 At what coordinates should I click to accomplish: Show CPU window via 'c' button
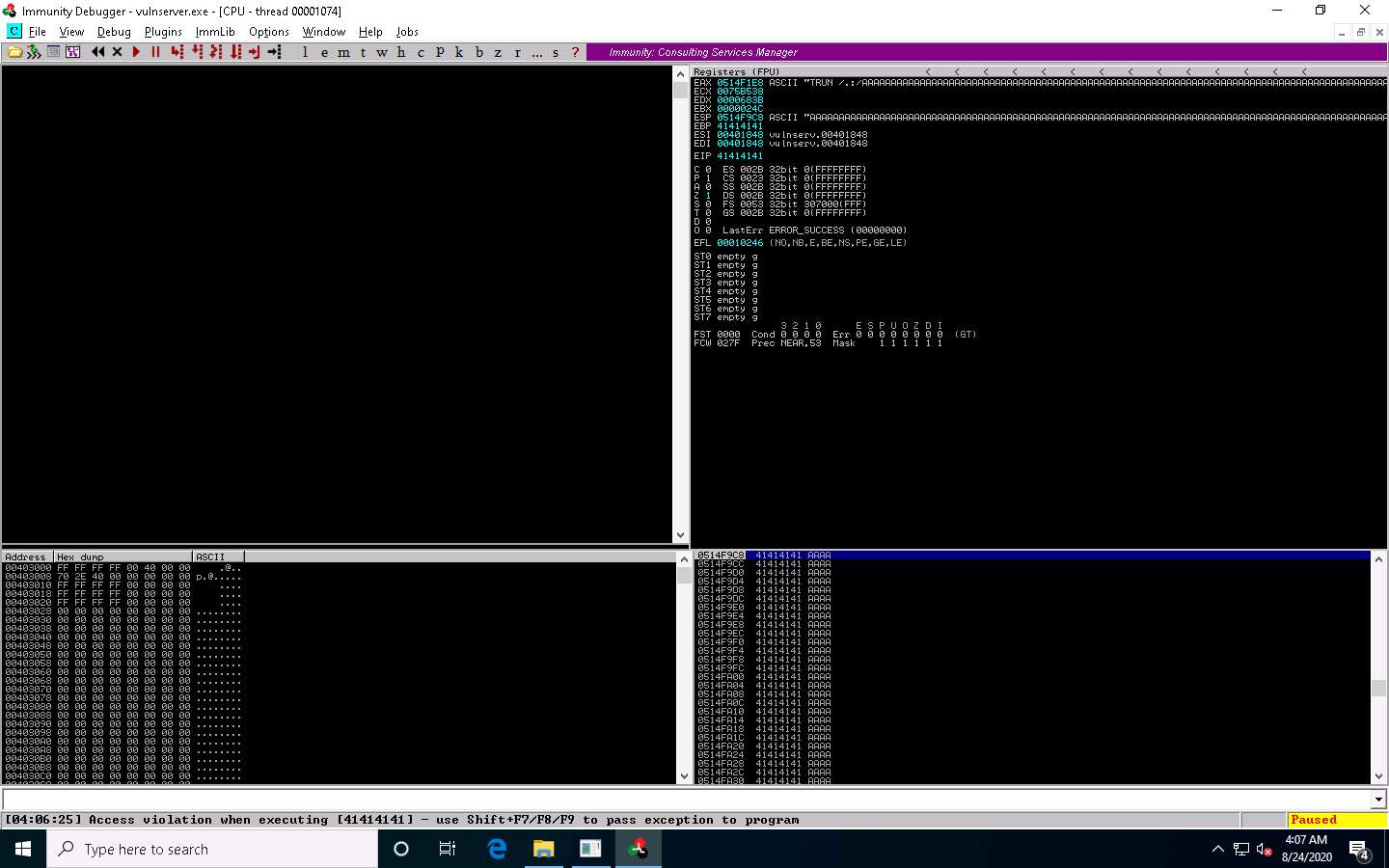pos(421,52)
